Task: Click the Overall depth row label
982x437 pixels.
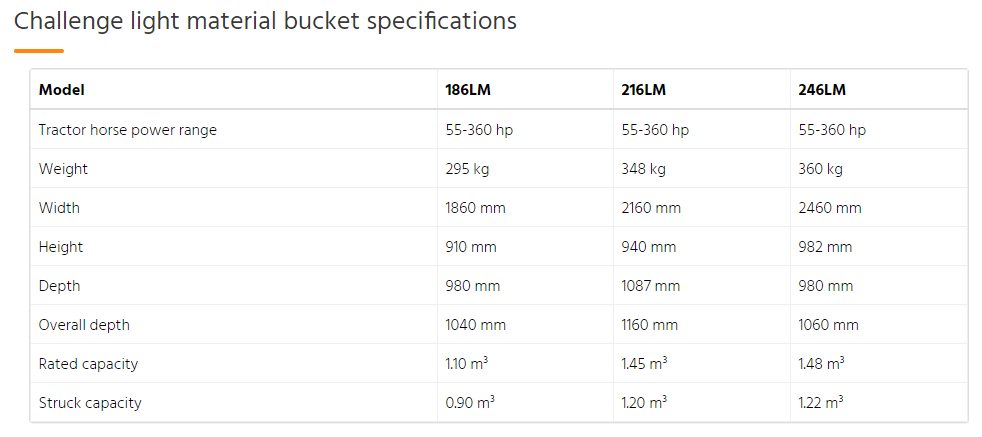Action: 84,325
